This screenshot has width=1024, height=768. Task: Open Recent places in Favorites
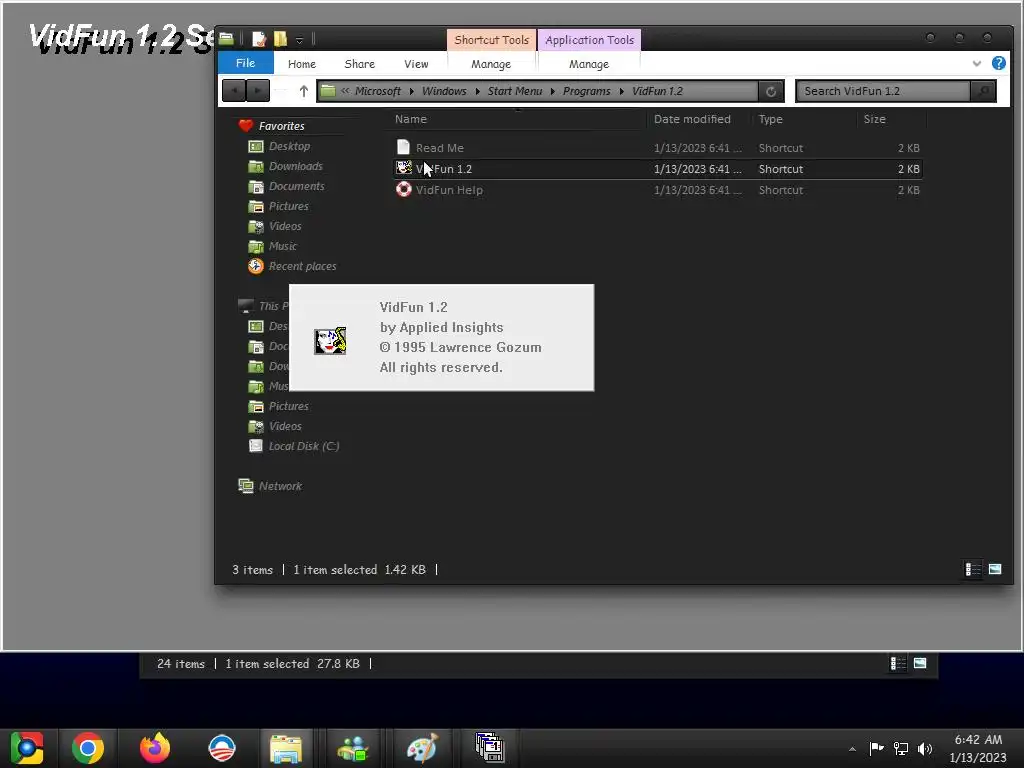[x=302, y=266]
